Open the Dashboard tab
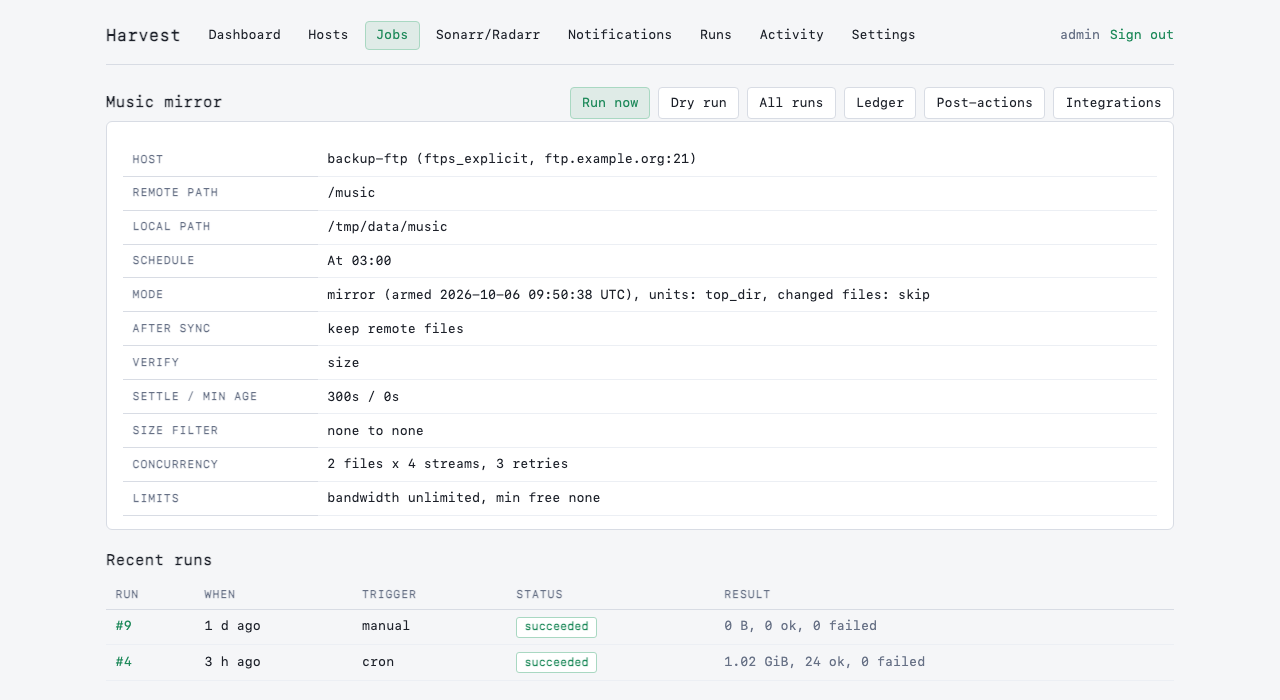Image resolution: width=1280 pixels, height=700 pixels. click(x=244, y=35)
